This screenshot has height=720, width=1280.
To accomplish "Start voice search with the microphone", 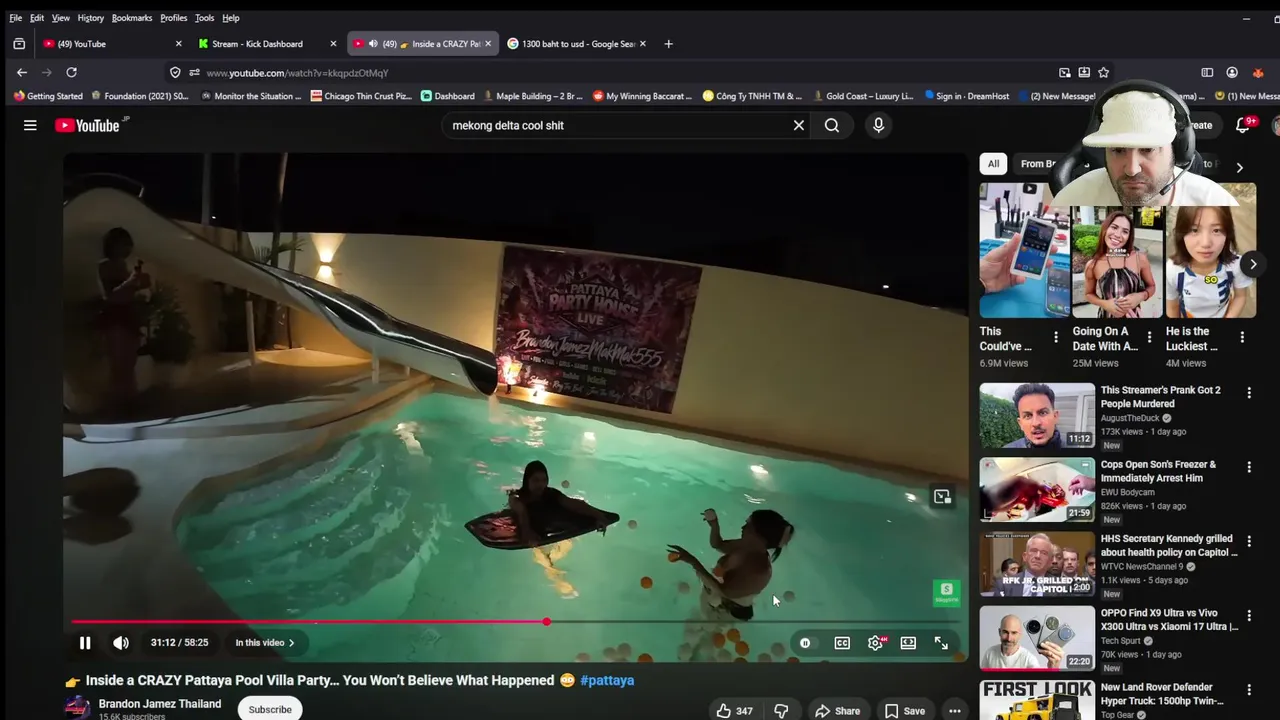I will pos(878,125).
